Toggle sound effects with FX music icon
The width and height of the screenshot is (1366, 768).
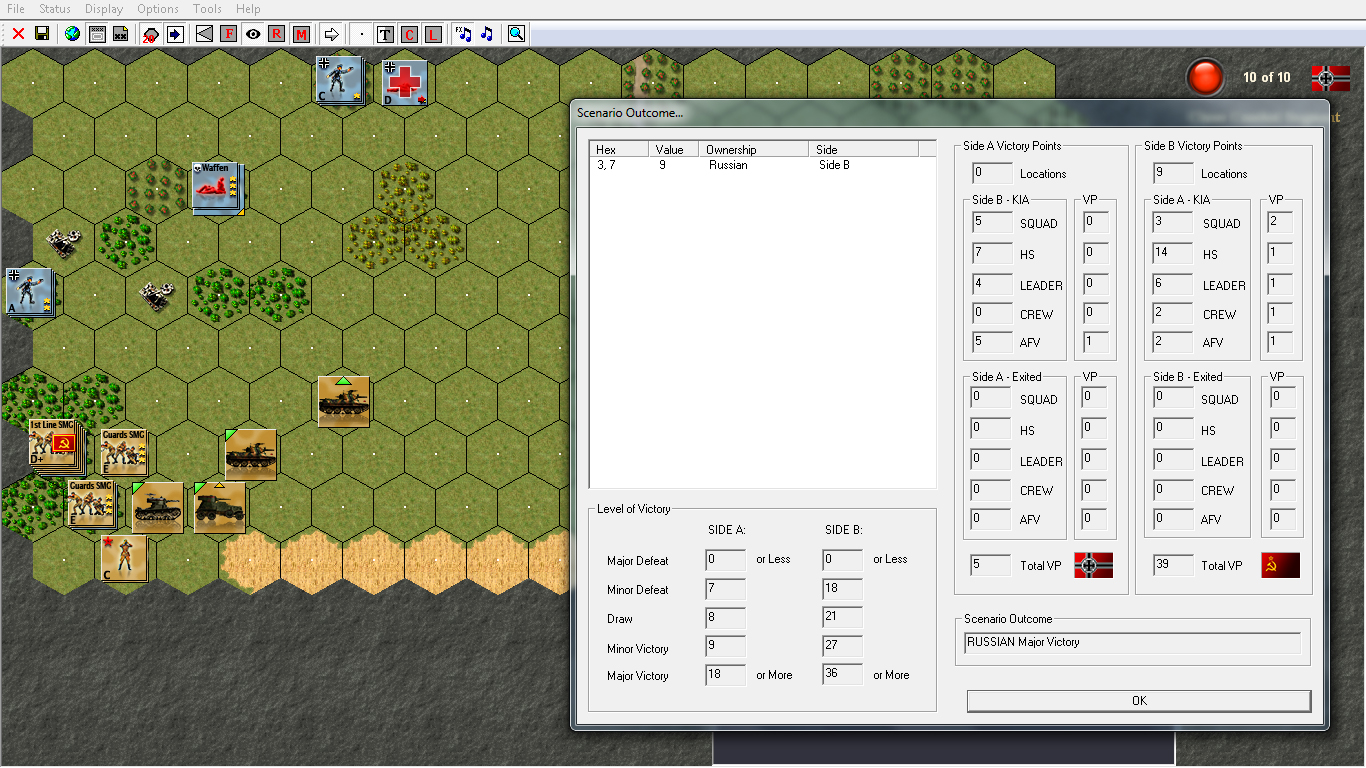click(x=463, y=34)
